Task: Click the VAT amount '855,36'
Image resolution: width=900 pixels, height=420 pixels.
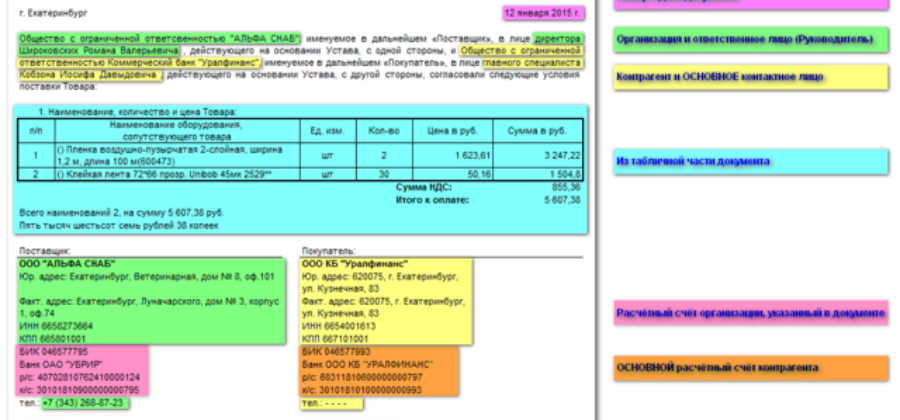Action: pos(565,188)
